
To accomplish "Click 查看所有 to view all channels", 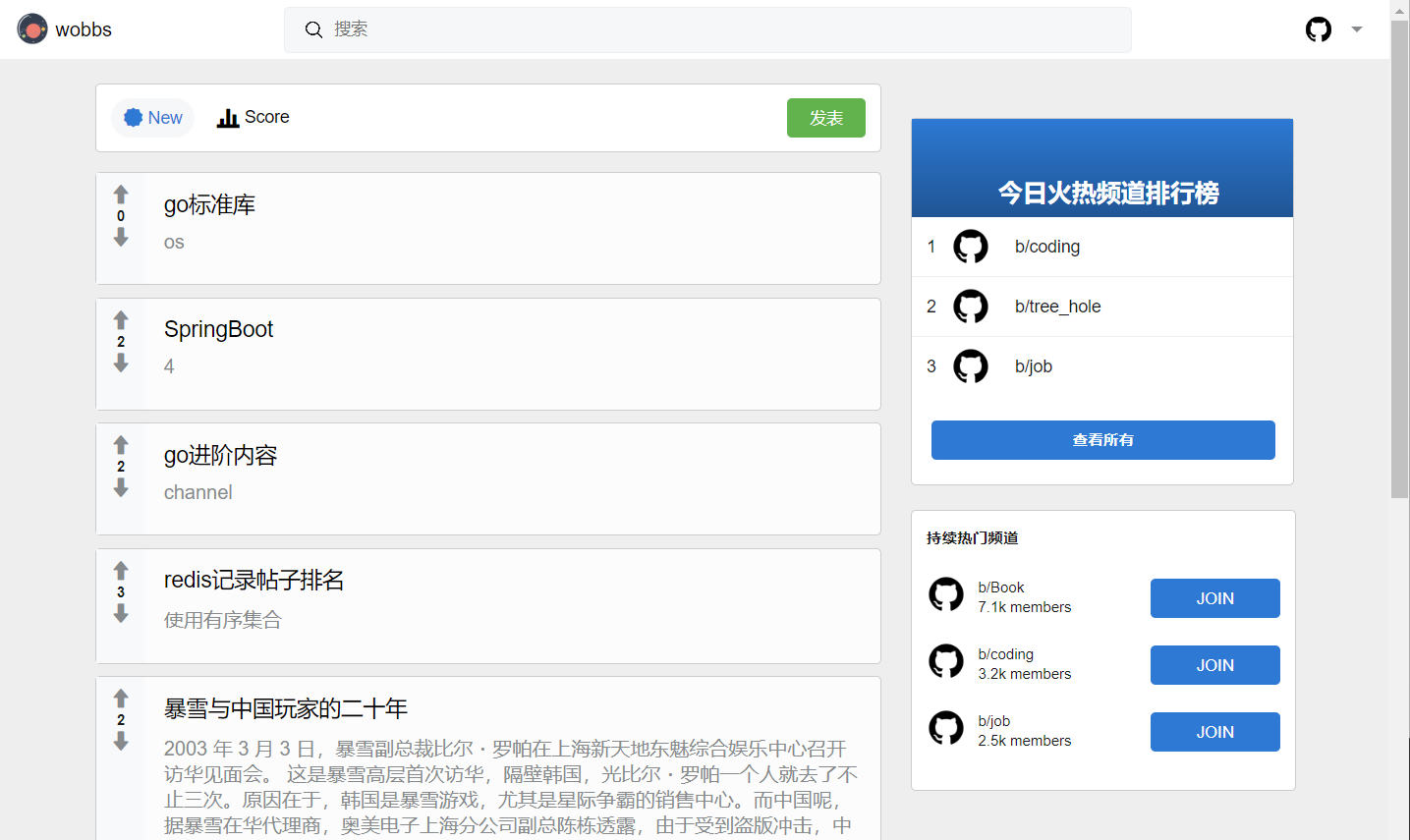I will click(x=1101, y=440).
